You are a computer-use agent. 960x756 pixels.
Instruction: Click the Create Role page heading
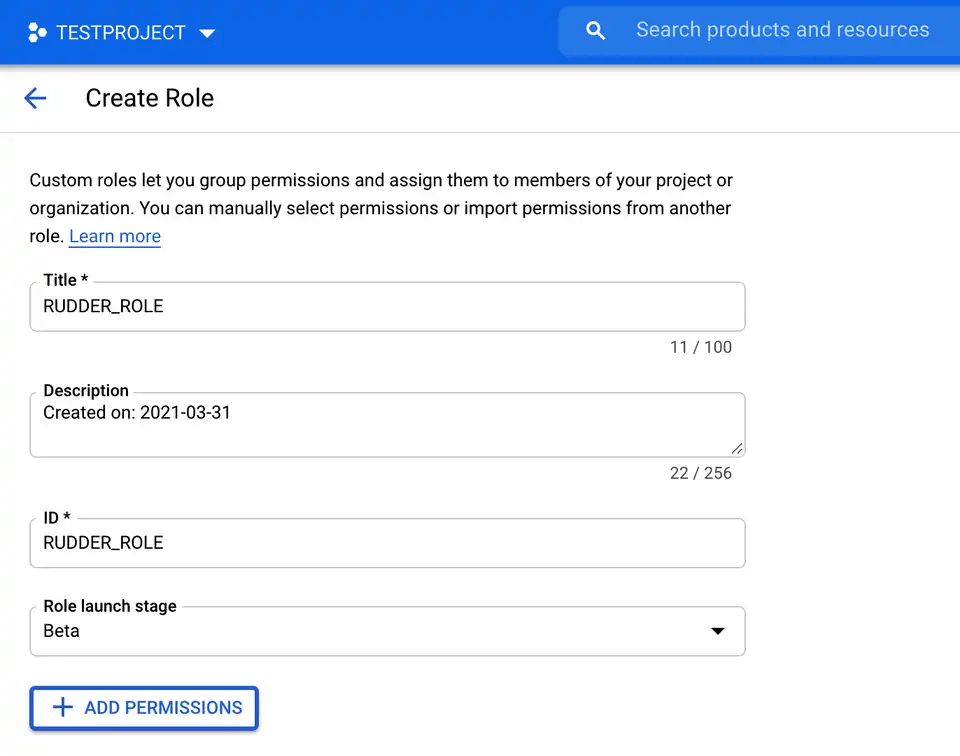point(150,98)
